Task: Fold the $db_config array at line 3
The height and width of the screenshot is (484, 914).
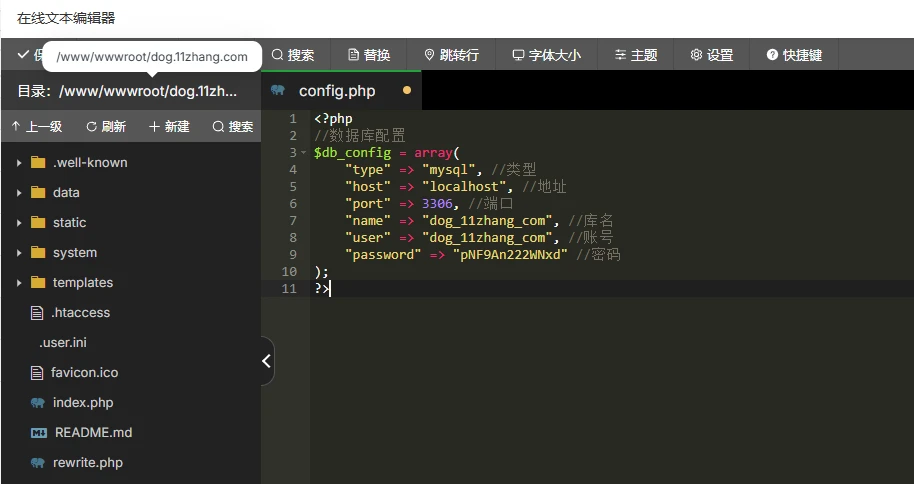Action: [304, 153]
